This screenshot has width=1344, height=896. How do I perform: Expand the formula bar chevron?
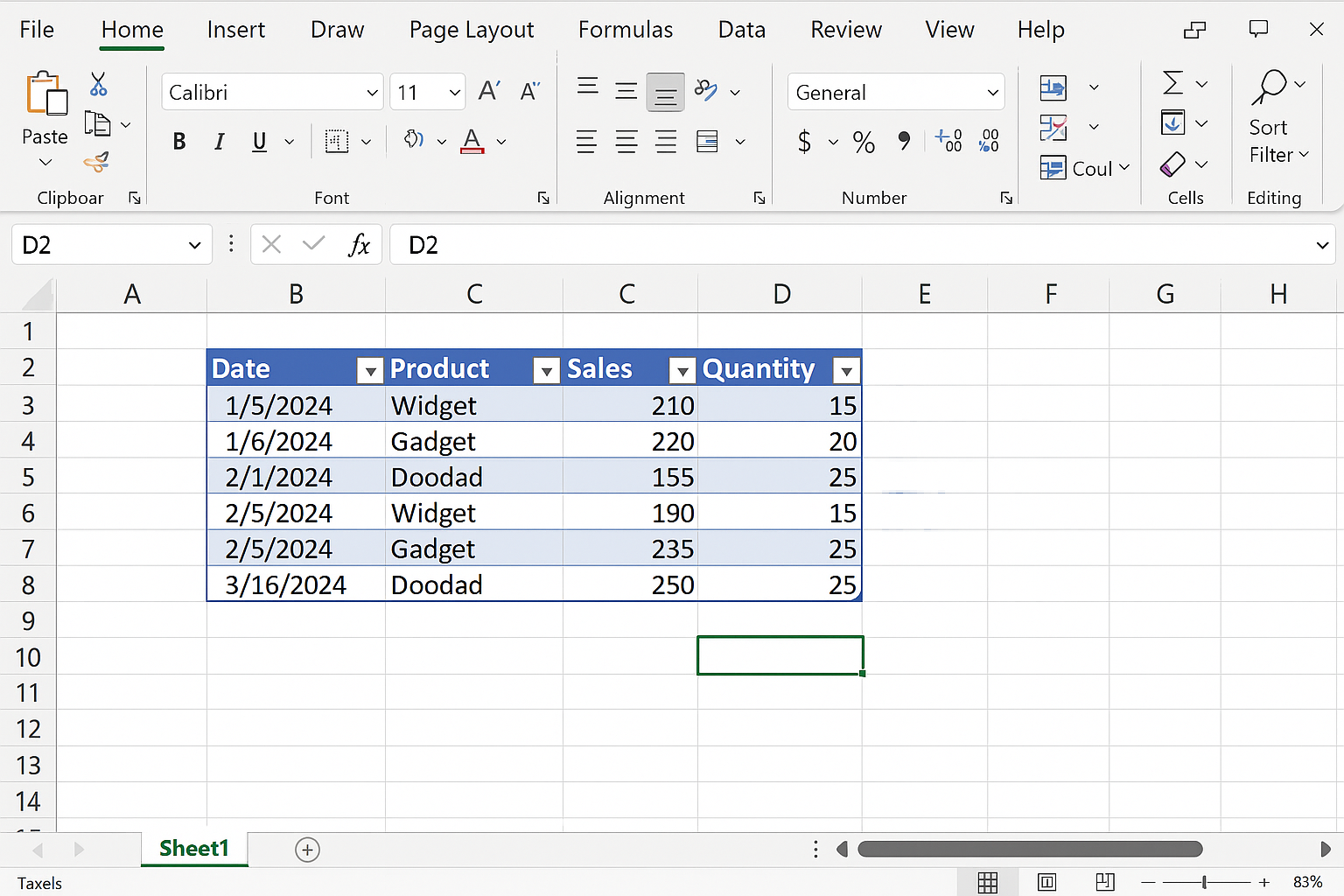tap(1322, 246)
